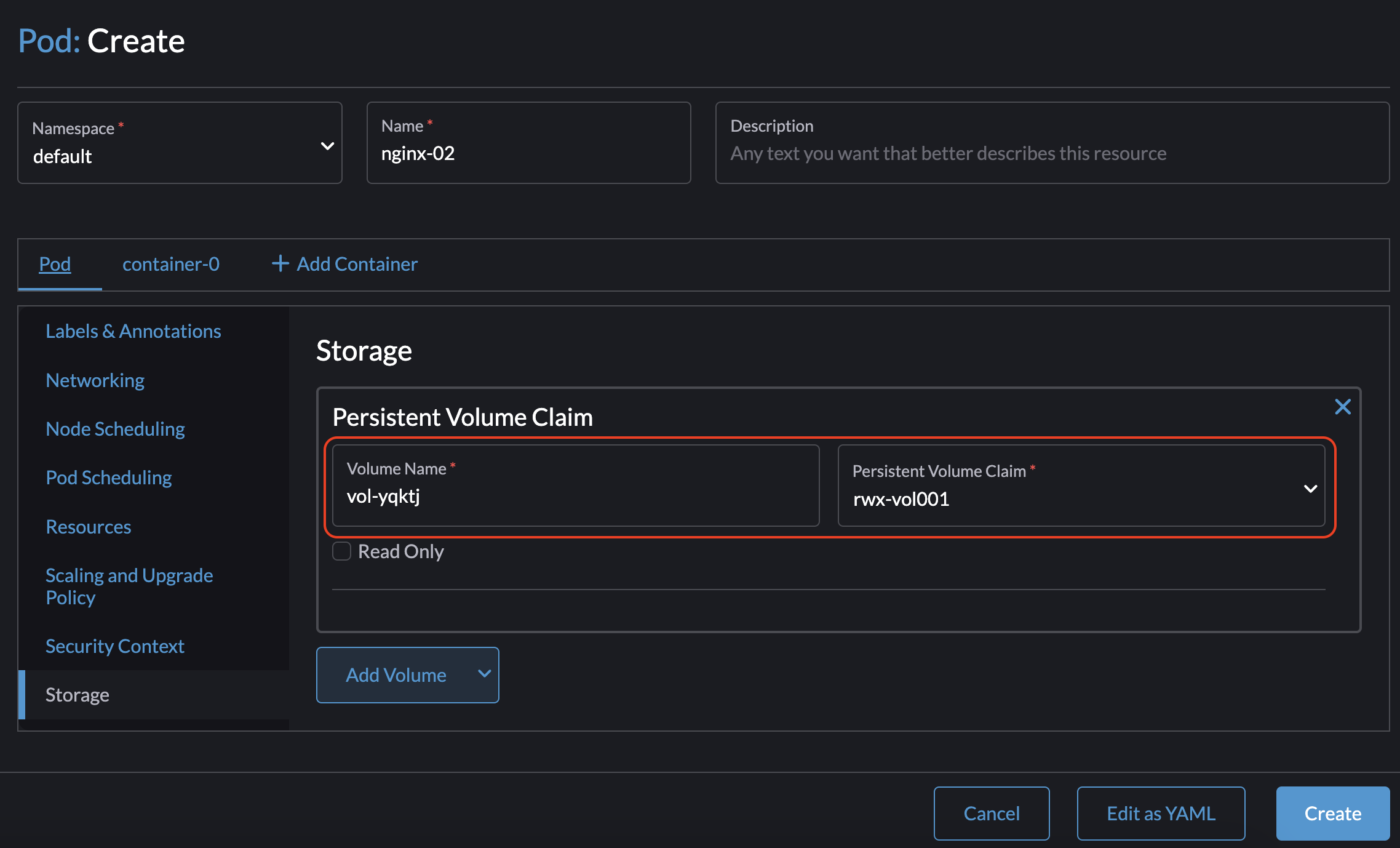Select Scaling and Upgrade Policy

point(129,585)
